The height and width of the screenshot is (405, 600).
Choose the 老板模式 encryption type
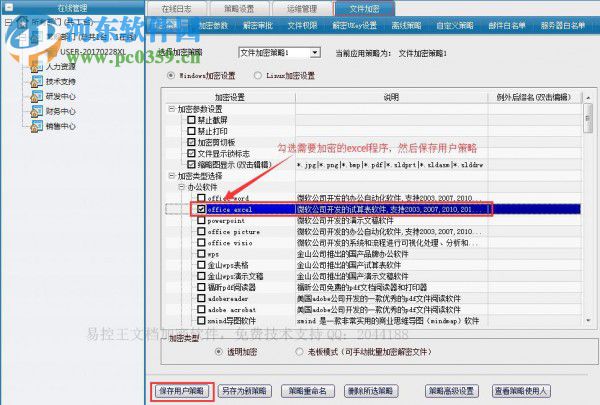pyautogui.click(x=299, y=351)
